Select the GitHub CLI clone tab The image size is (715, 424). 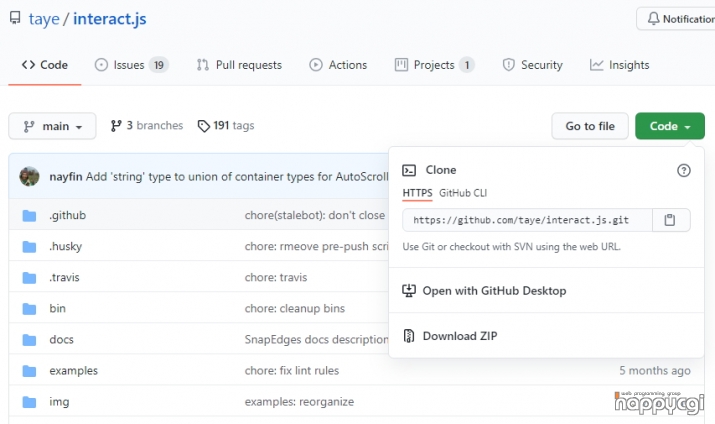pos(463,193)
